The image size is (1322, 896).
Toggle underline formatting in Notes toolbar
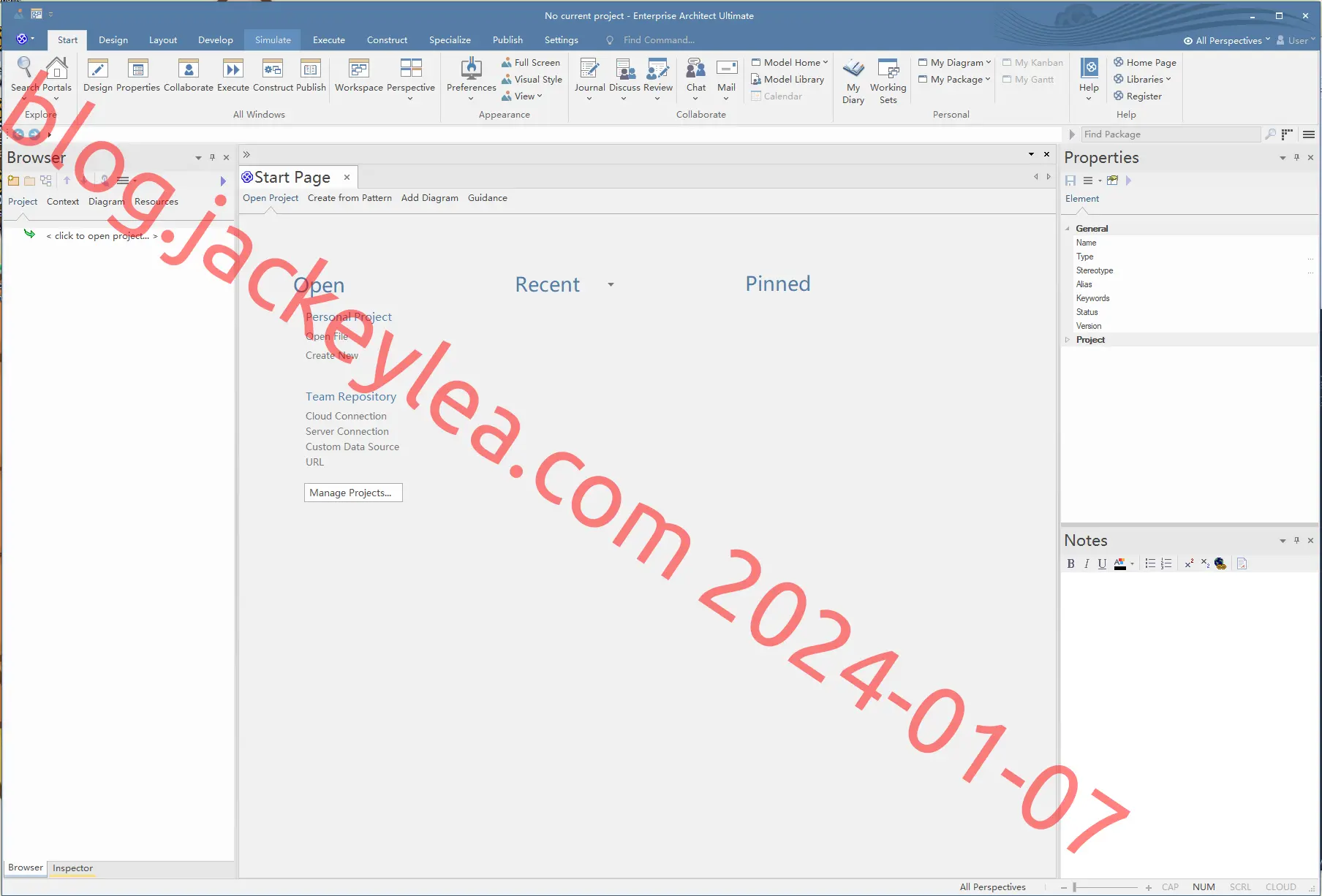tap(1102, 563)
